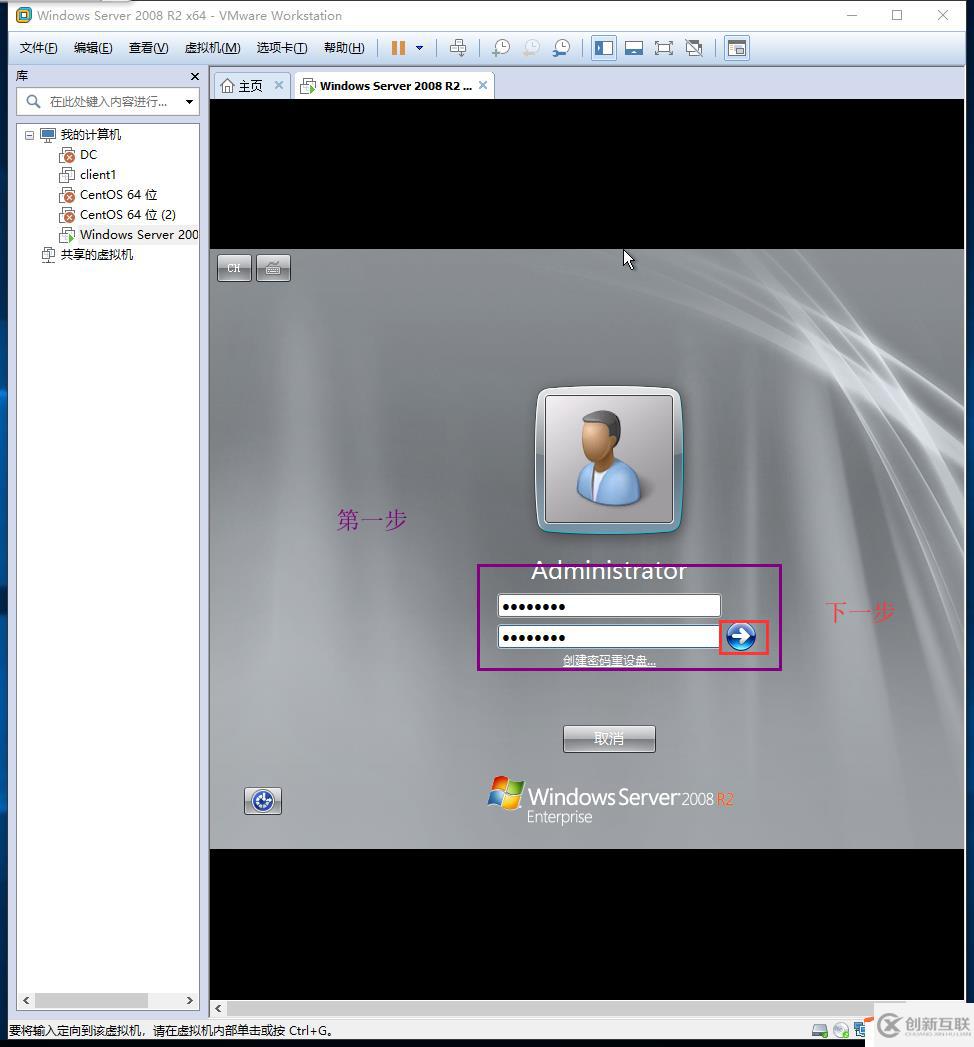This screenshot has width=974, height=1047.
Task: Click the CD/DVD drive status icon
Action: [x=841, y=1030]
